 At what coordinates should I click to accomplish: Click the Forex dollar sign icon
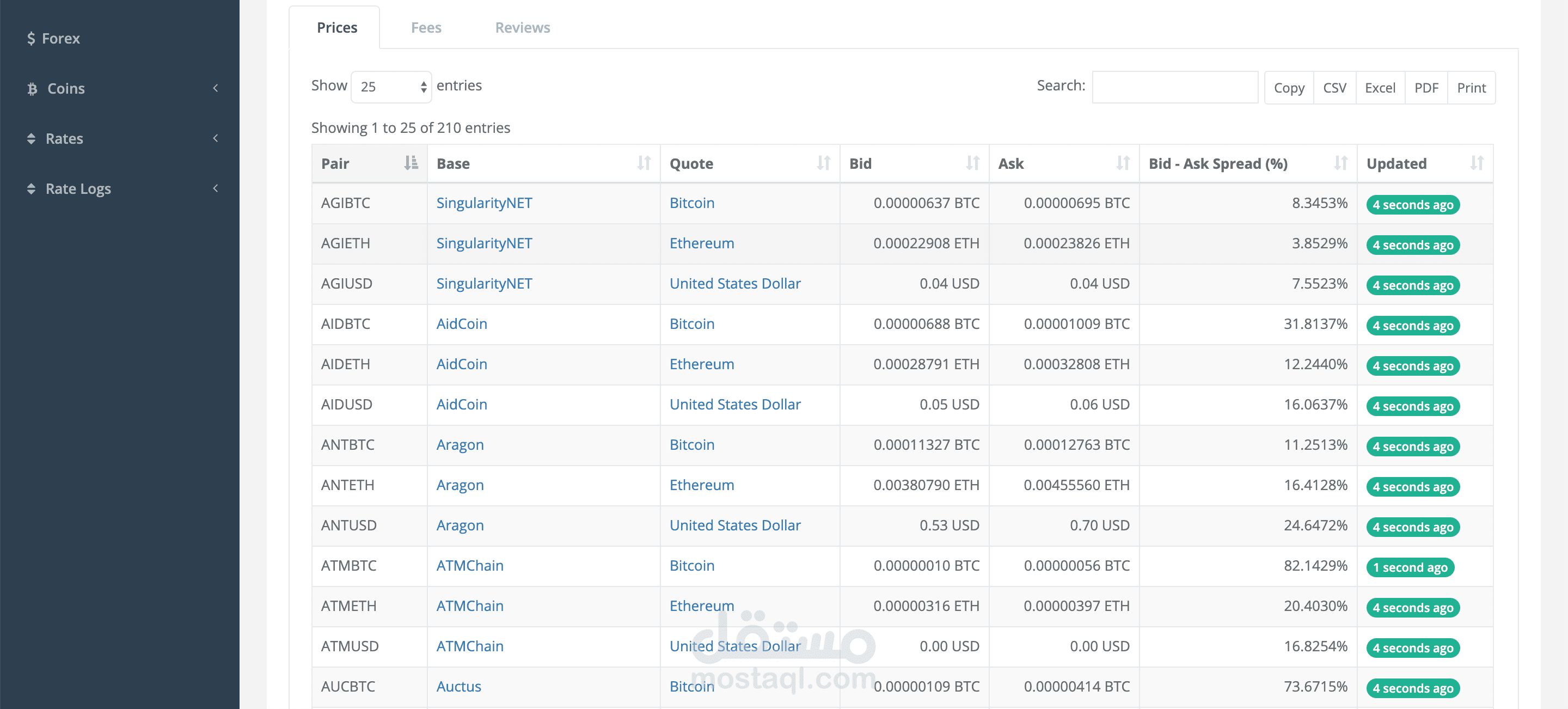pyautogui.click(x=30, y=38)
